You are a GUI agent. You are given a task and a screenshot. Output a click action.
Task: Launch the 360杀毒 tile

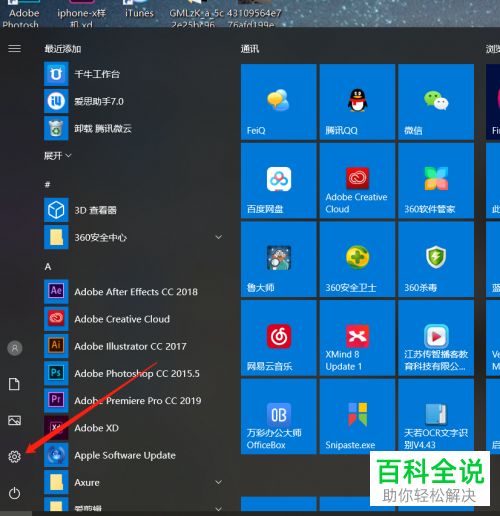click(436, 259)
